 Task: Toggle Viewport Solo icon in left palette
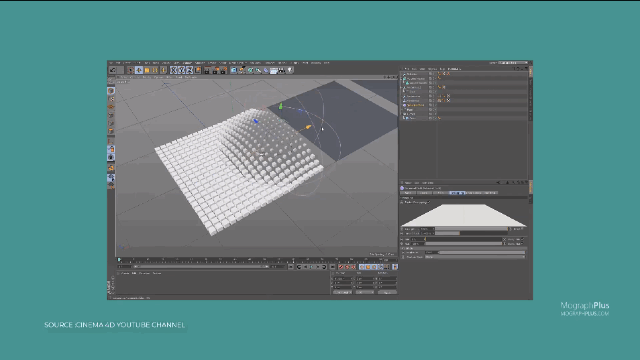(111, 157)
